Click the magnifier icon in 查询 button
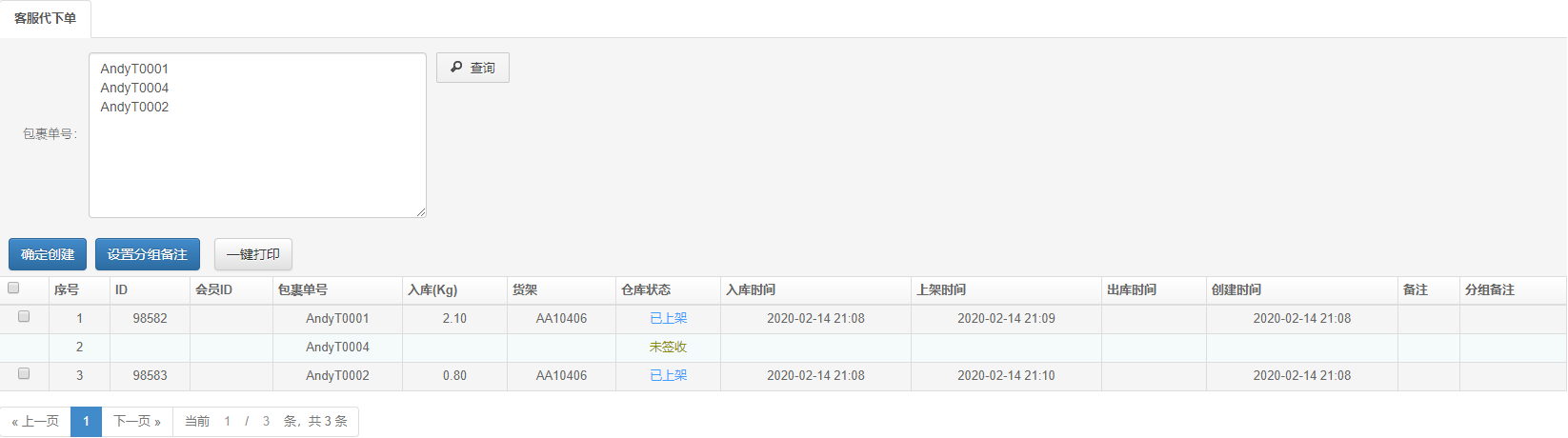The height and width of the screenshot is (438, 1568). pyautogui.click(x=456, y=68)
